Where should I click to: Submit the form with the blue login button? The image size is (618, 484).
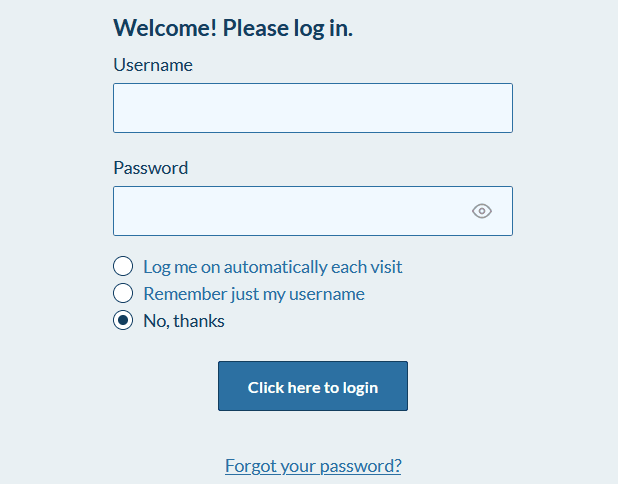click(x=312, y=386)
